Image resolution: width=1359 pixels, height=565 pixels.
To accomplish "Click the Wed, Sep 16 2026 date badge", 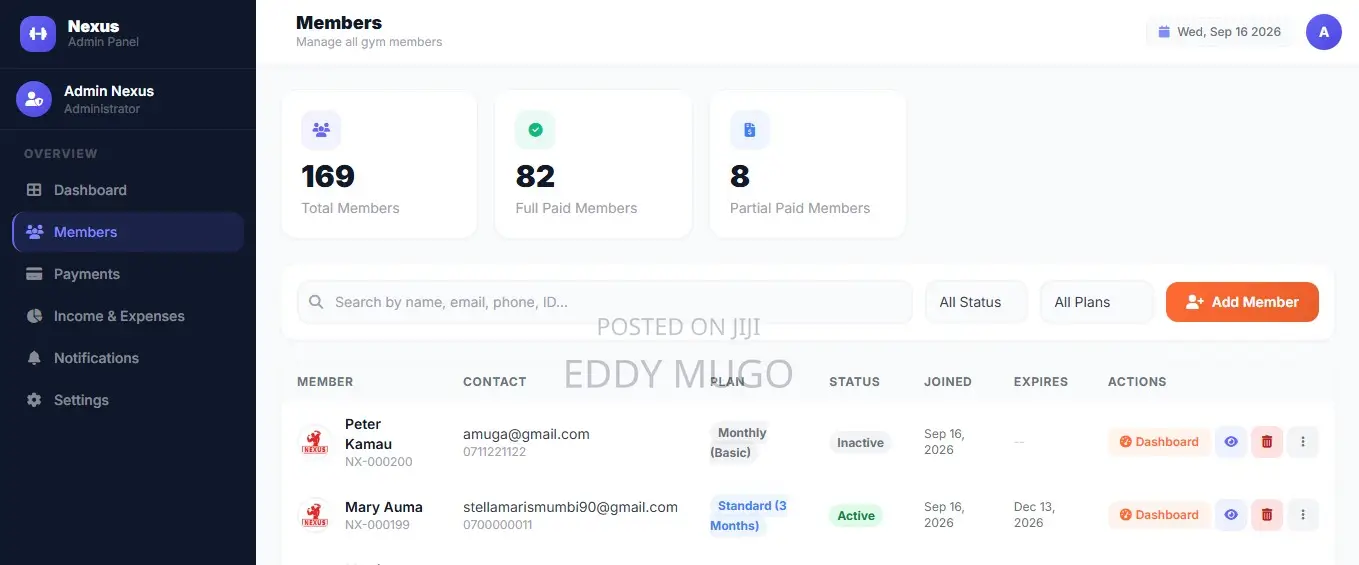I will click(1219, 32).
